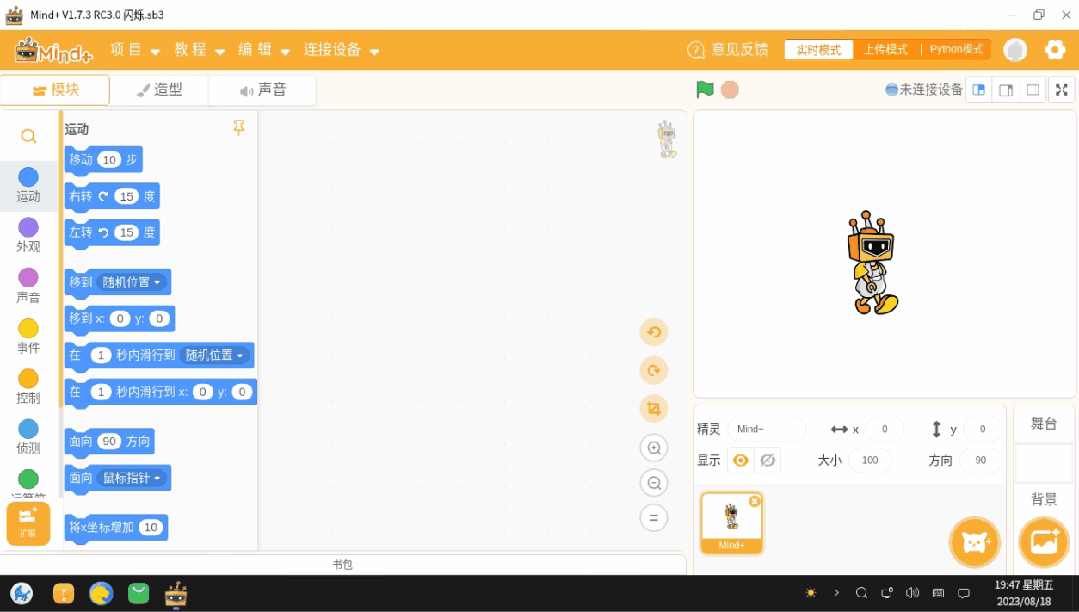Open the green taskbar application icon
1079x612 pixels.
point(138,593)
